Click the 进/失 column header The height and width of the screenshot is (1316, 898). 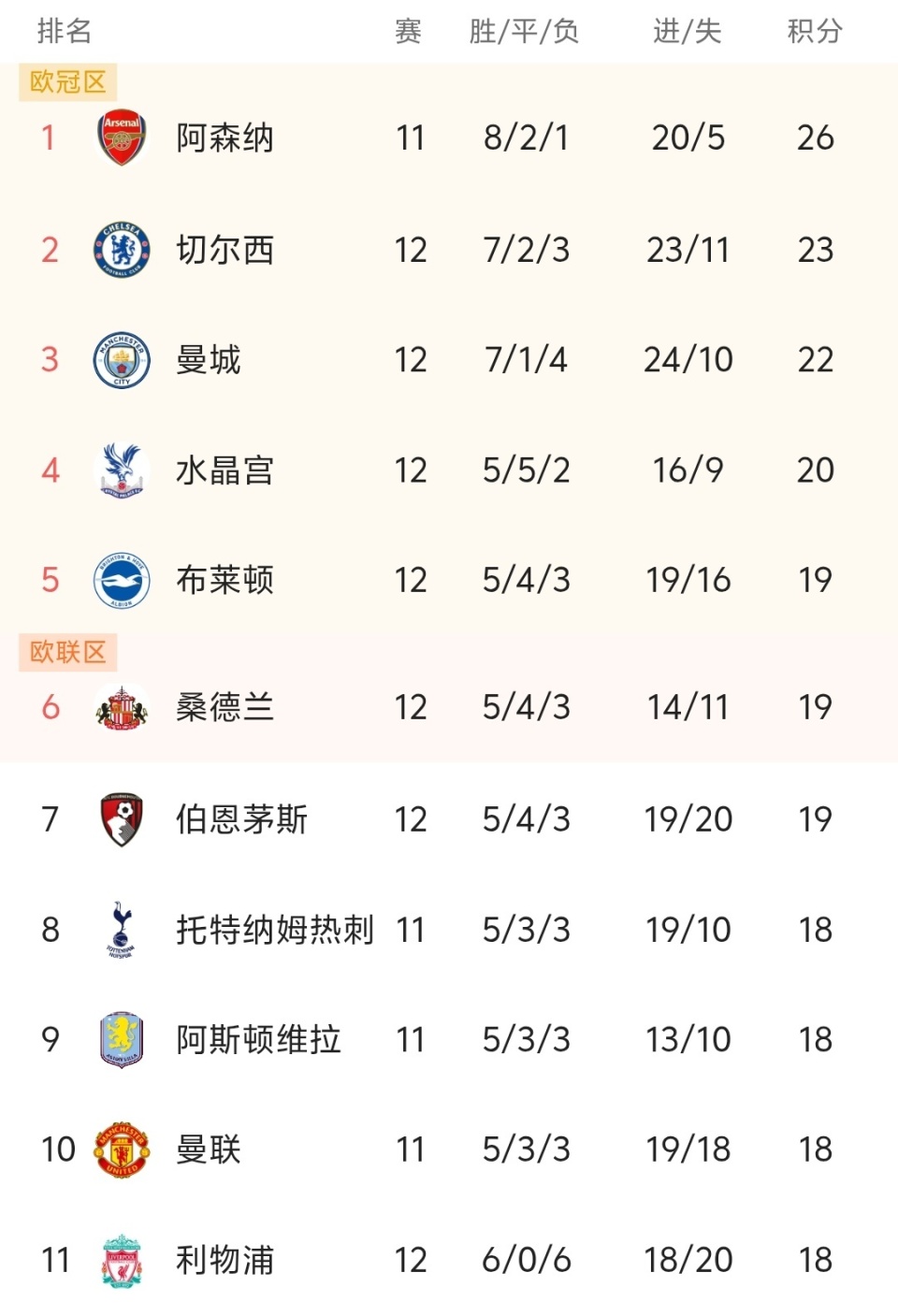[688, 32]
